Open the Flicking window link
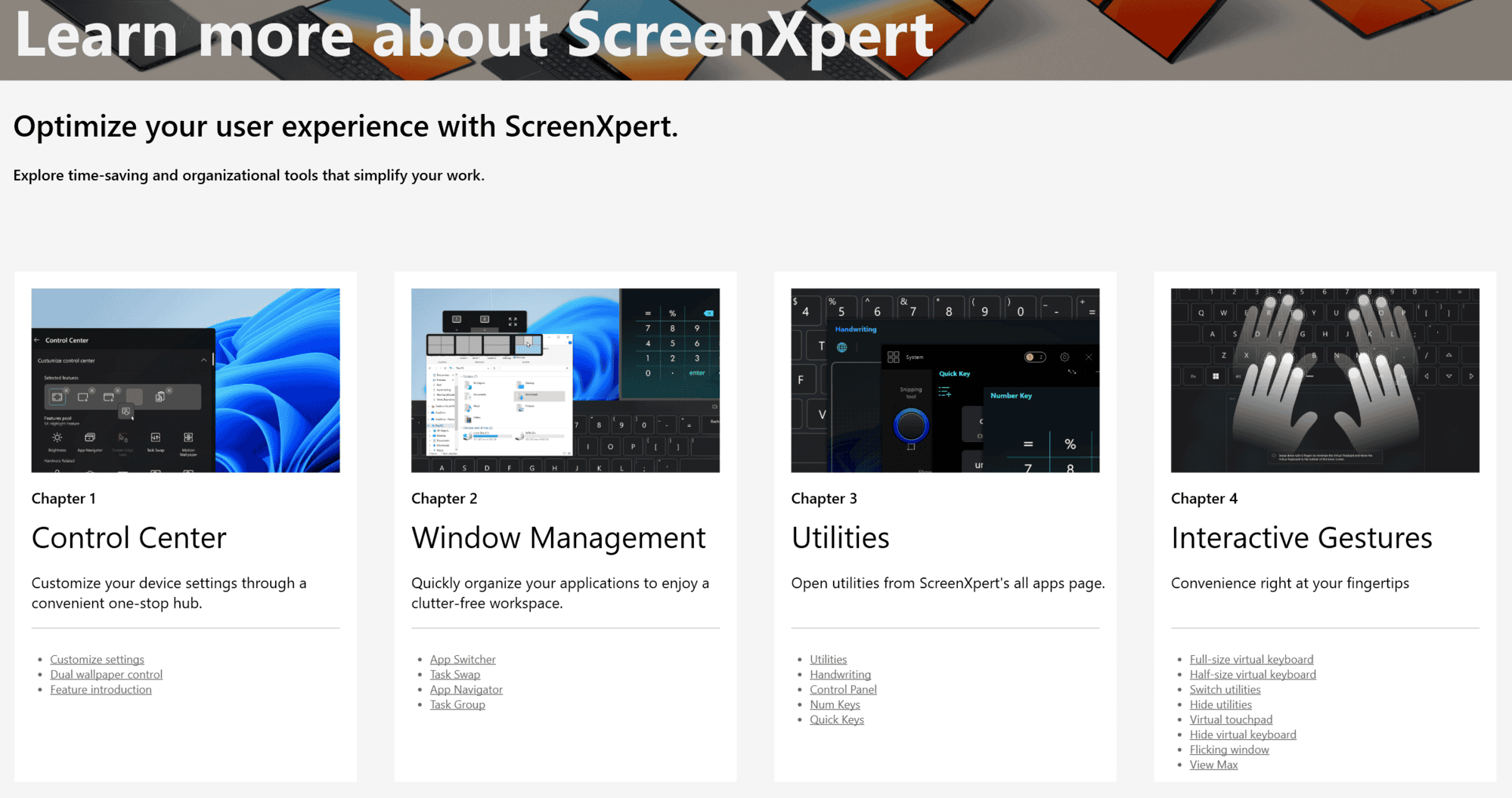 [1229, 750]
